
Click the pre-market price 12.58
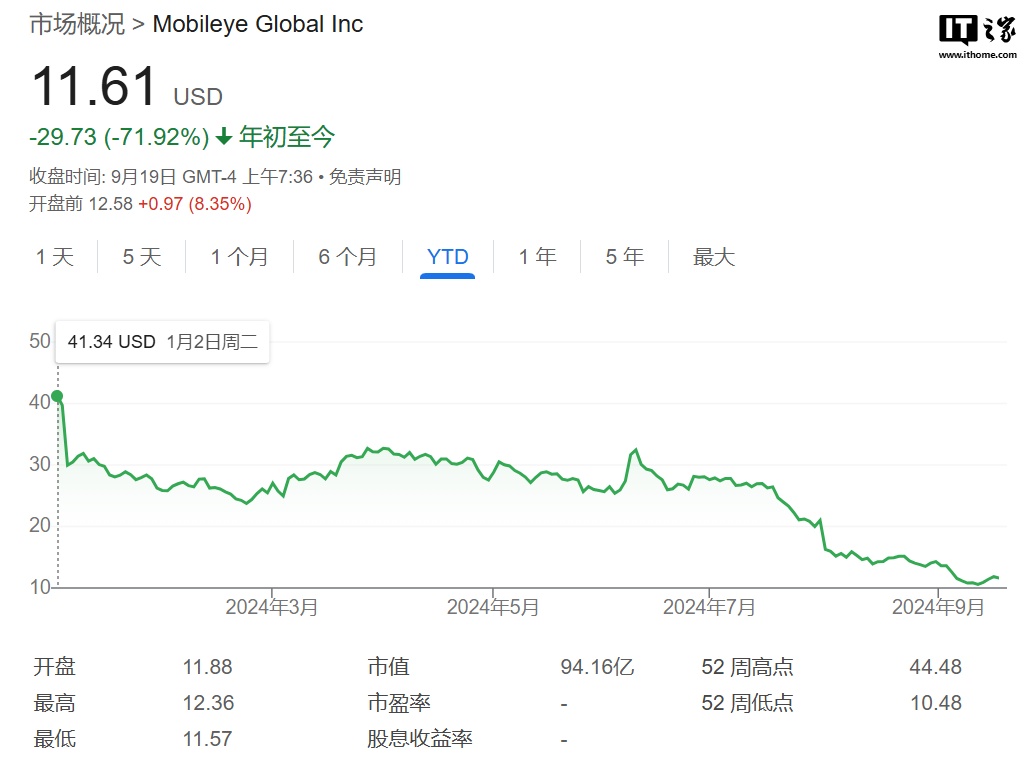pos(111,204)
